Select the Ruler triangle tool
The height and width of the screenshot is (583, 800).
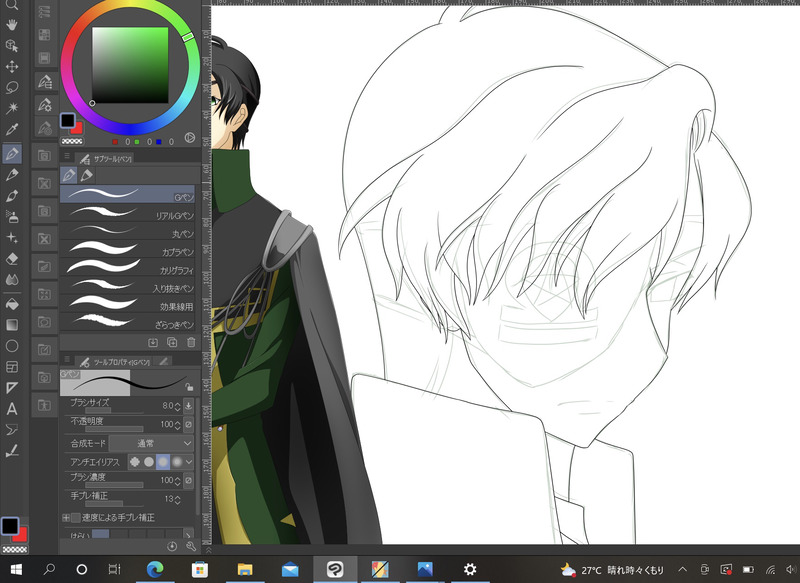click(x=12, y=388)
